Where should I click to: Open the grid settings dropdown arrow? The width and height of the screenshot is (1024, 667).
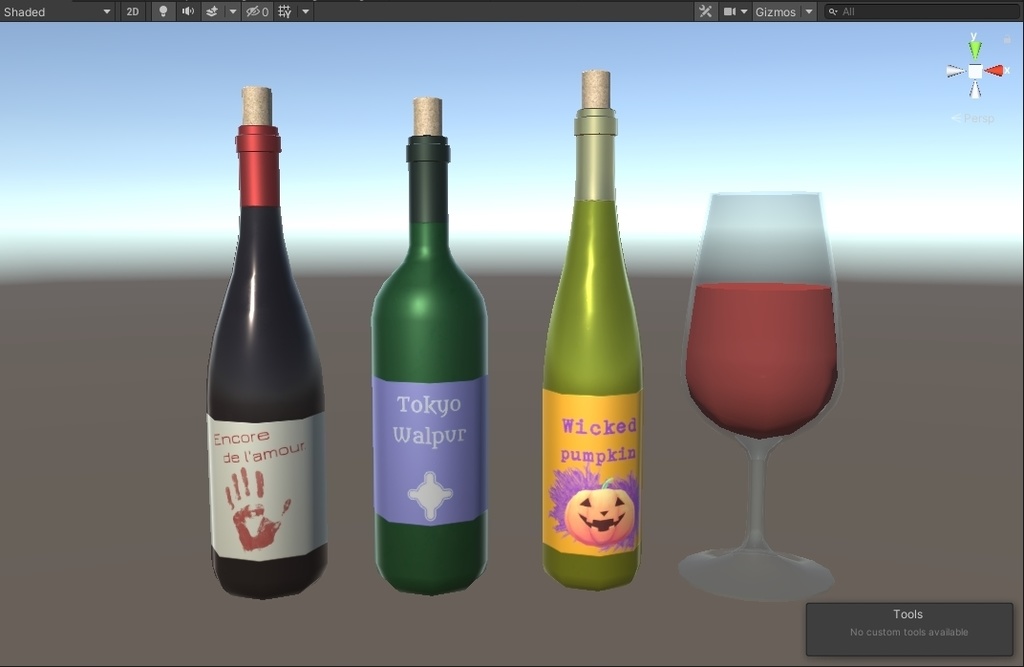[305, 11]
